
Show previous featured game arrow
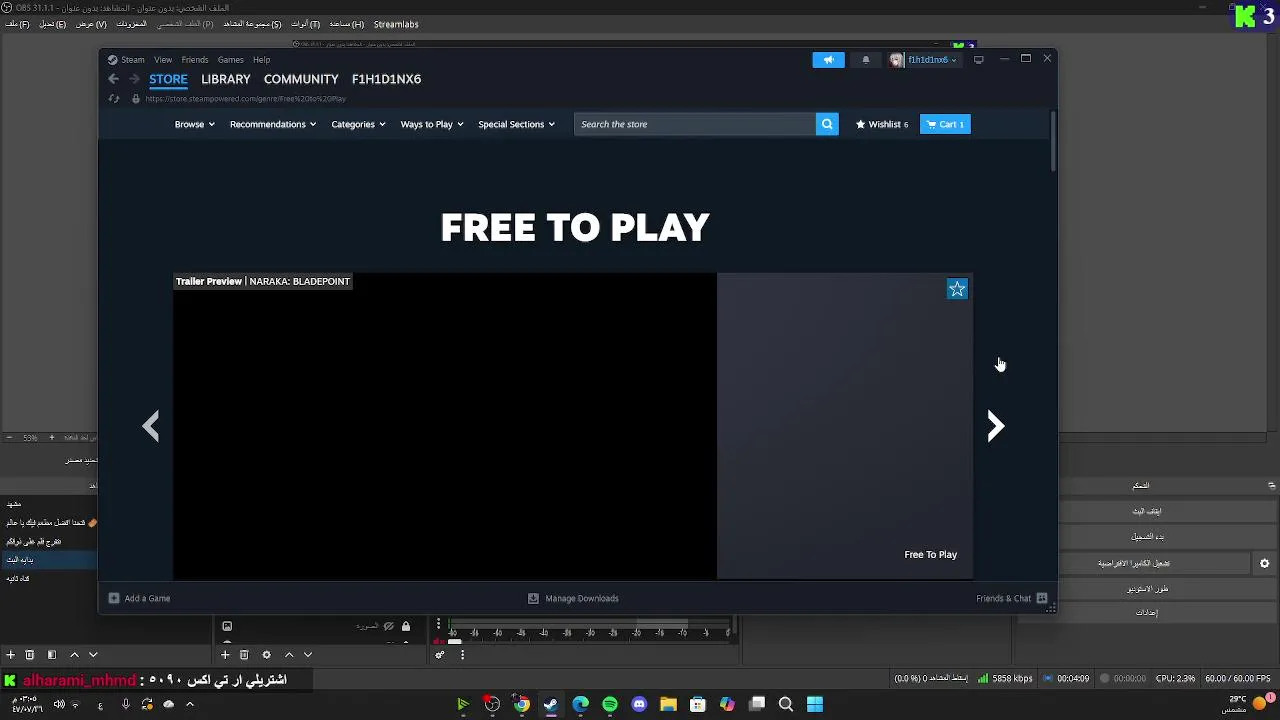pyautogui.click(x=151, y=427)
